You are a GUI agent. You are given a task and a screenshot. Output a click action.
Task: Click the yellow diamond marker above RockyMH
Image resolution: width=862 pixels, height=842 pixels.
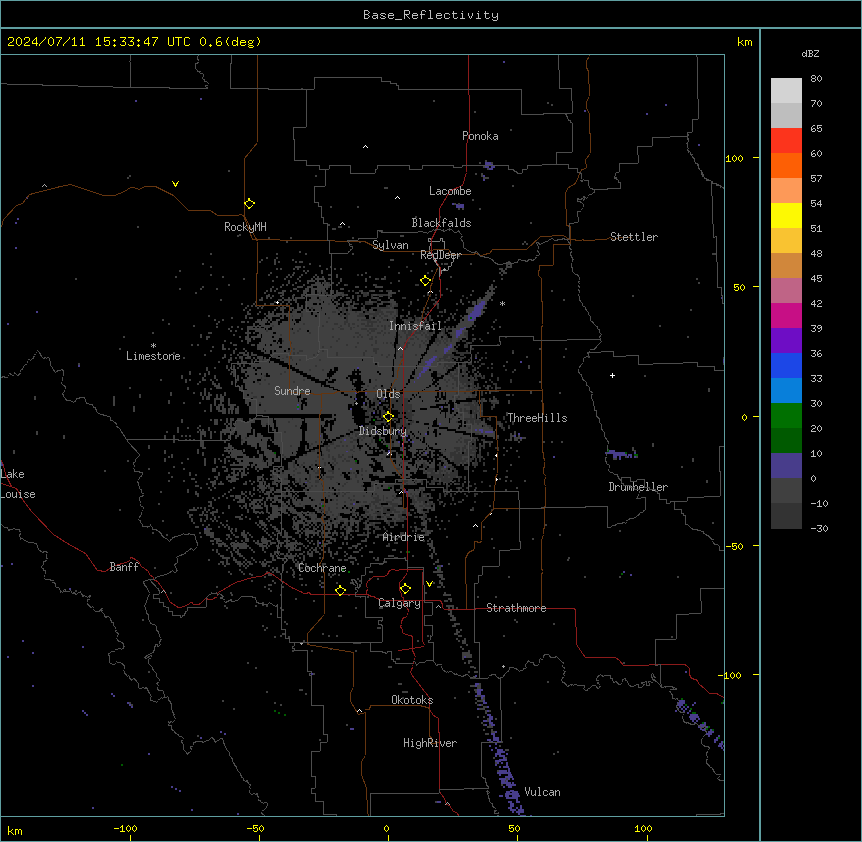pyautogui.click(x=250, y=204)
